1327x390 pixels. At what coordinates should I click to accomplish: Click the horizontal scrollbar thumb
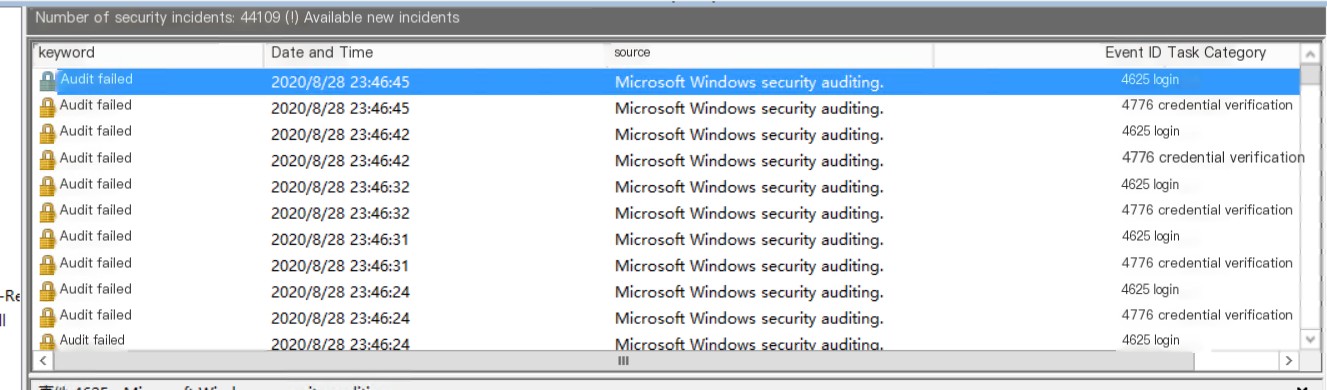click(x=624, y=360)
